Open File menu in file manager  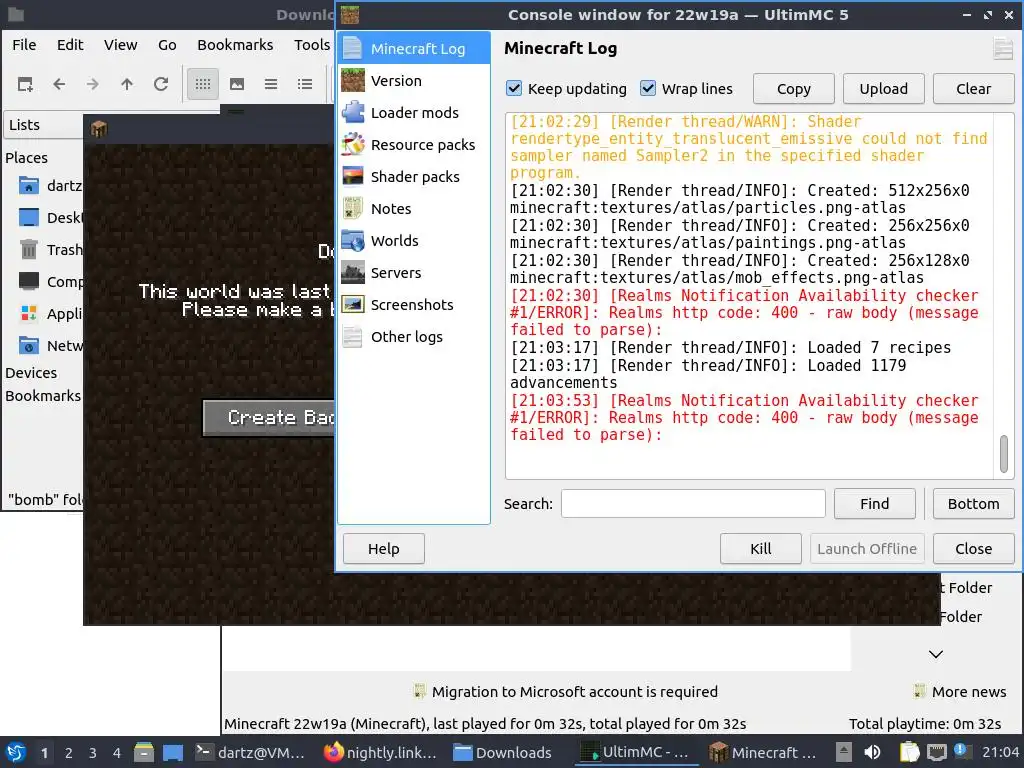click(24, 45)
